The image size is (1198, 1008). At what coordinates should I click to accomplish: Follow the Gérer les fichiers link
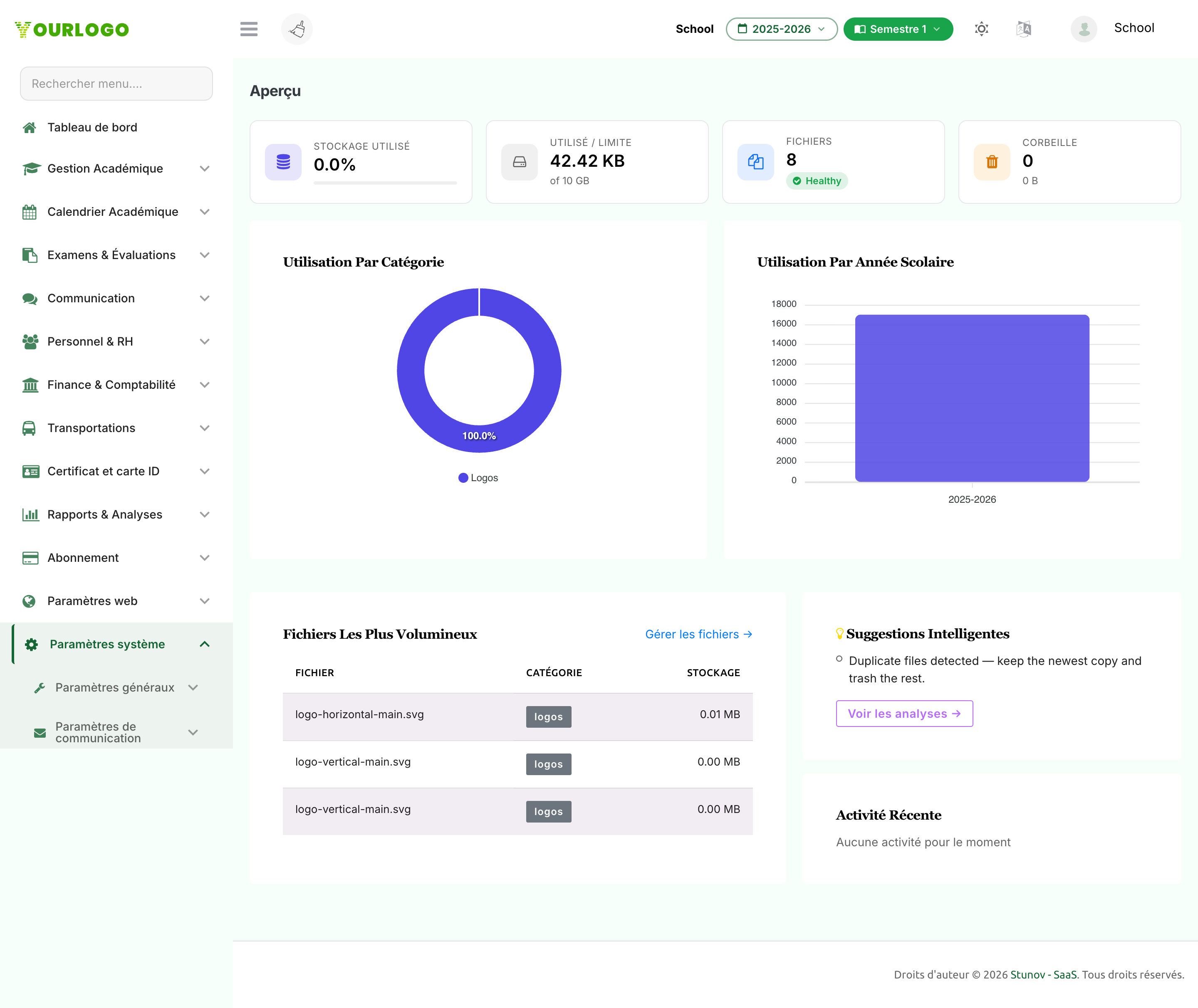click(x=698, y=634)
